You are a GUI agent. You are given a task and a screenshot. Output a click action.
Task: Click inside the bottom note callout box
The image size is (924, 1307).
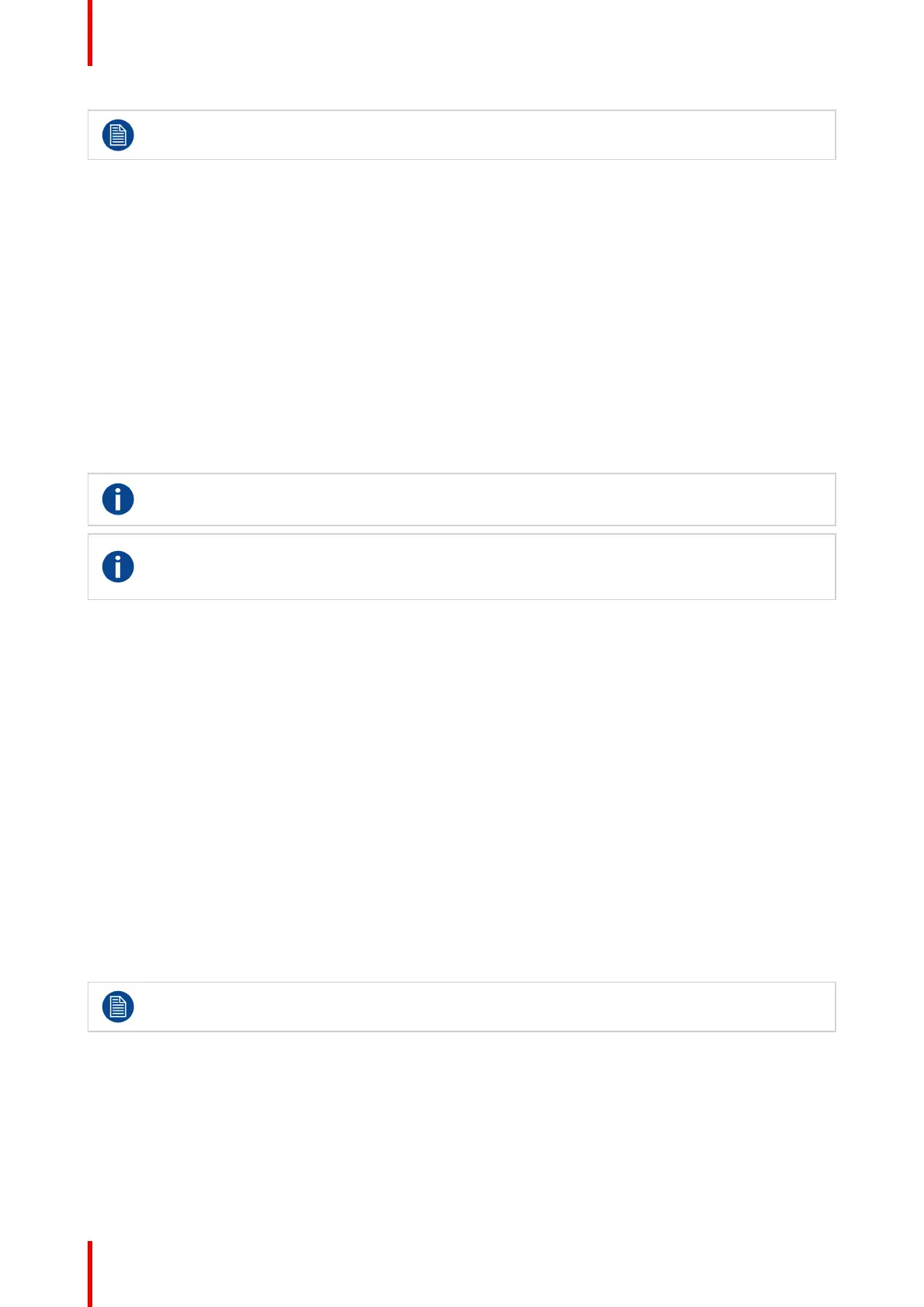point(481,1007)
